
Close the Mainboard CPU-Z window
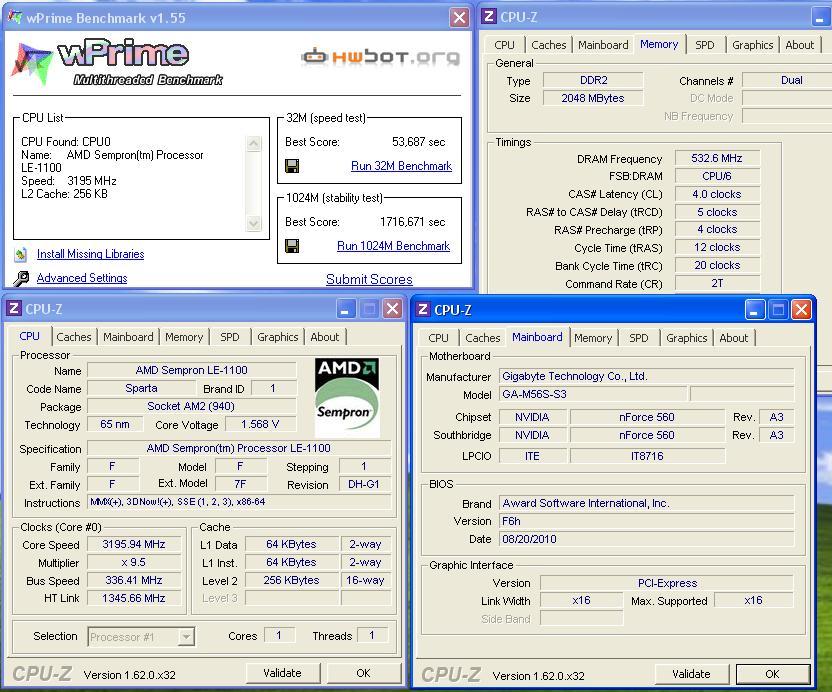coord(801,309)
